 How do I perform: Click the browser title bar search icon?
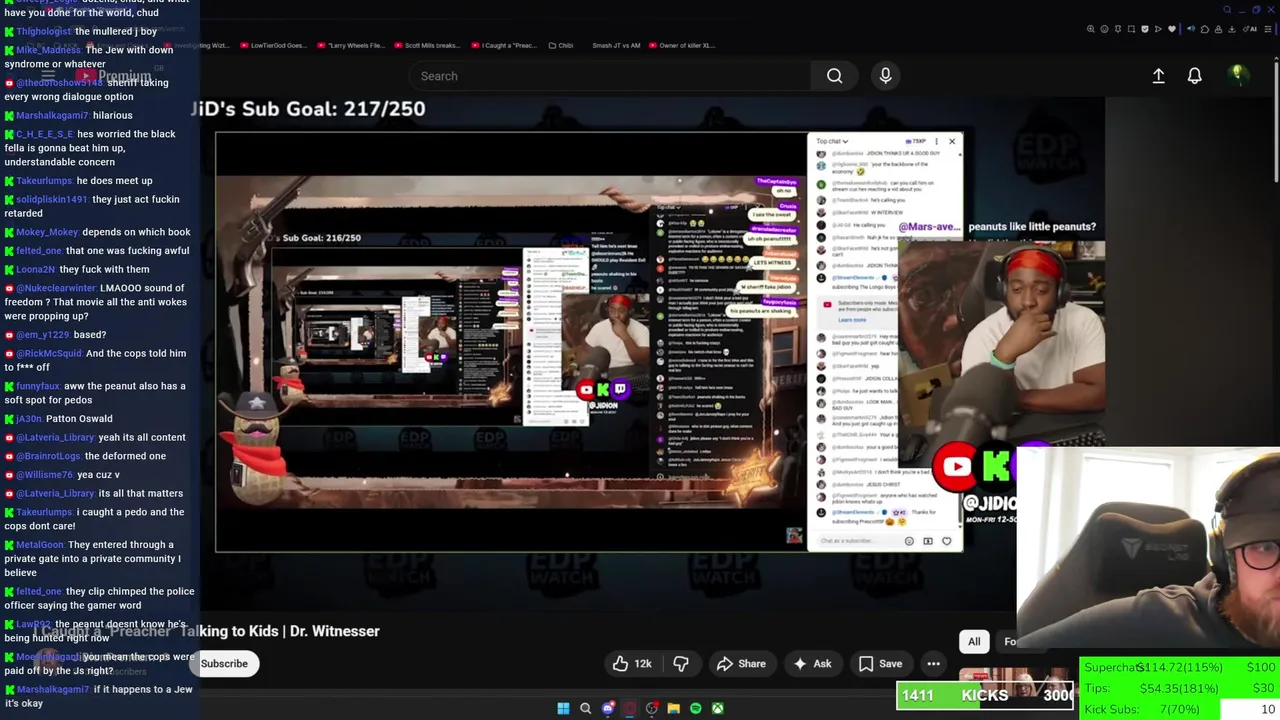(1227, 10)
